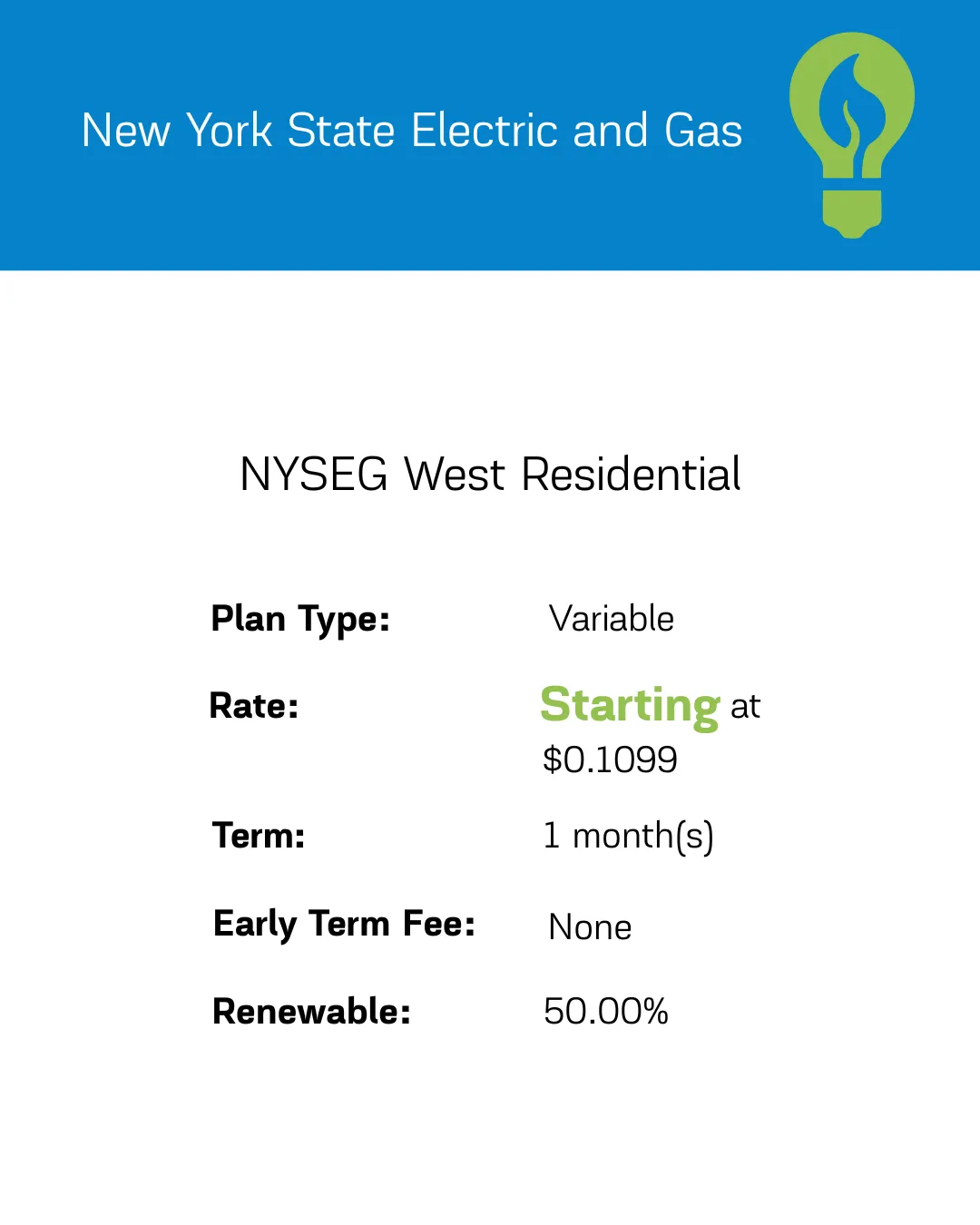Click the flame inside the lightbulb
This screenshot has width=980, height=1225.
(x=850, y=109)
